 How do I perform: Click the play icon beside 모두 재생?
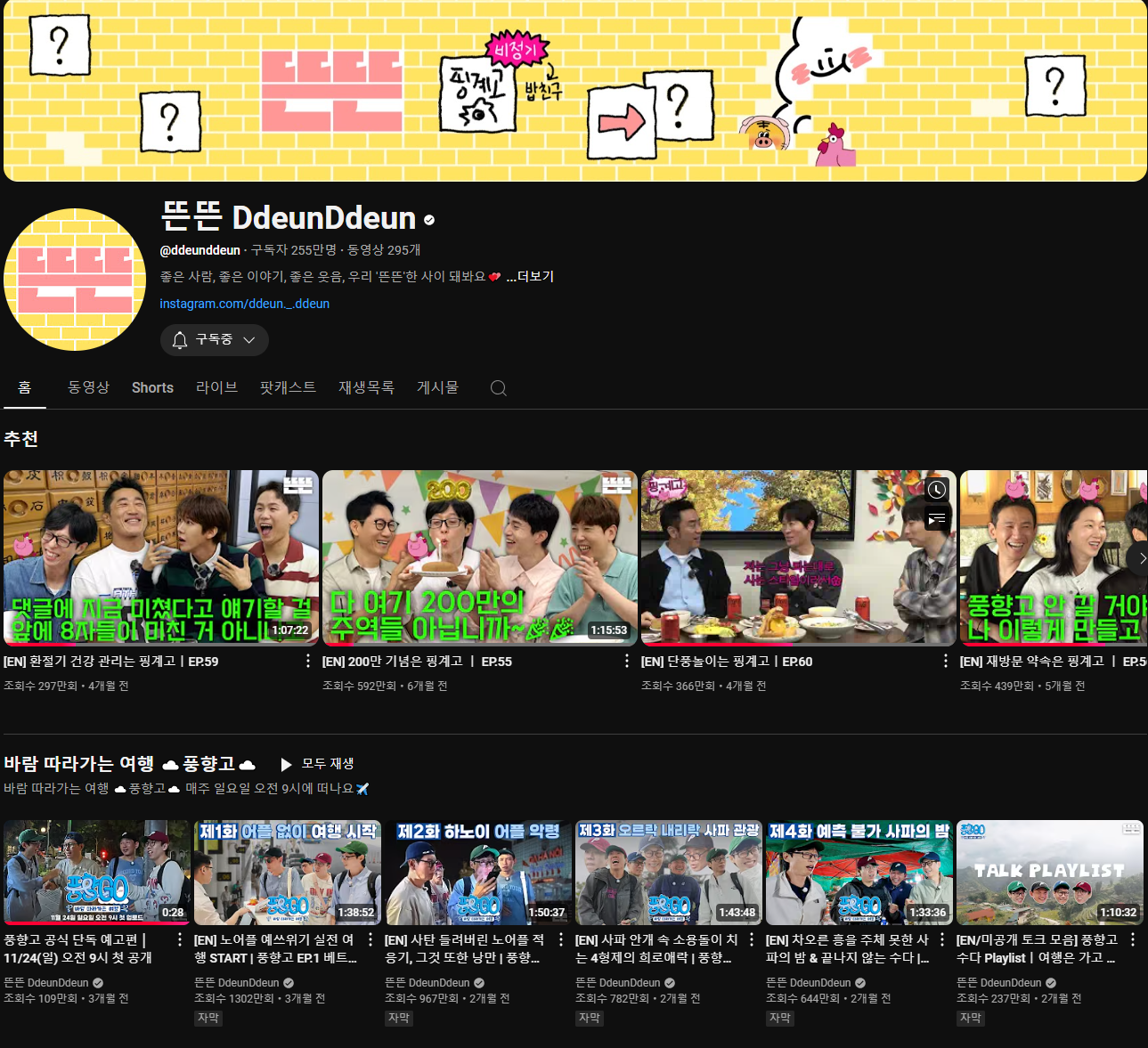coord(286,764)
